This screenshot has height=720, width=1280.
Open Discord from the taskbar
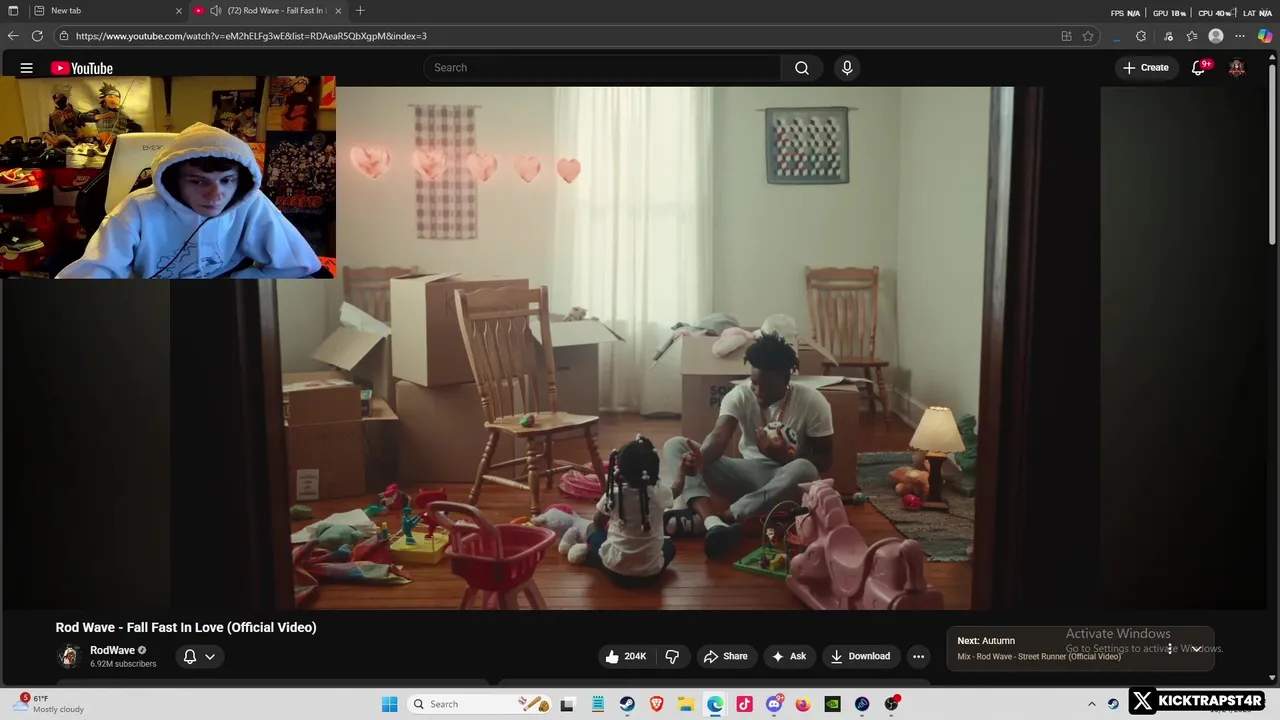pyautogui.click(x=774, y=704)
